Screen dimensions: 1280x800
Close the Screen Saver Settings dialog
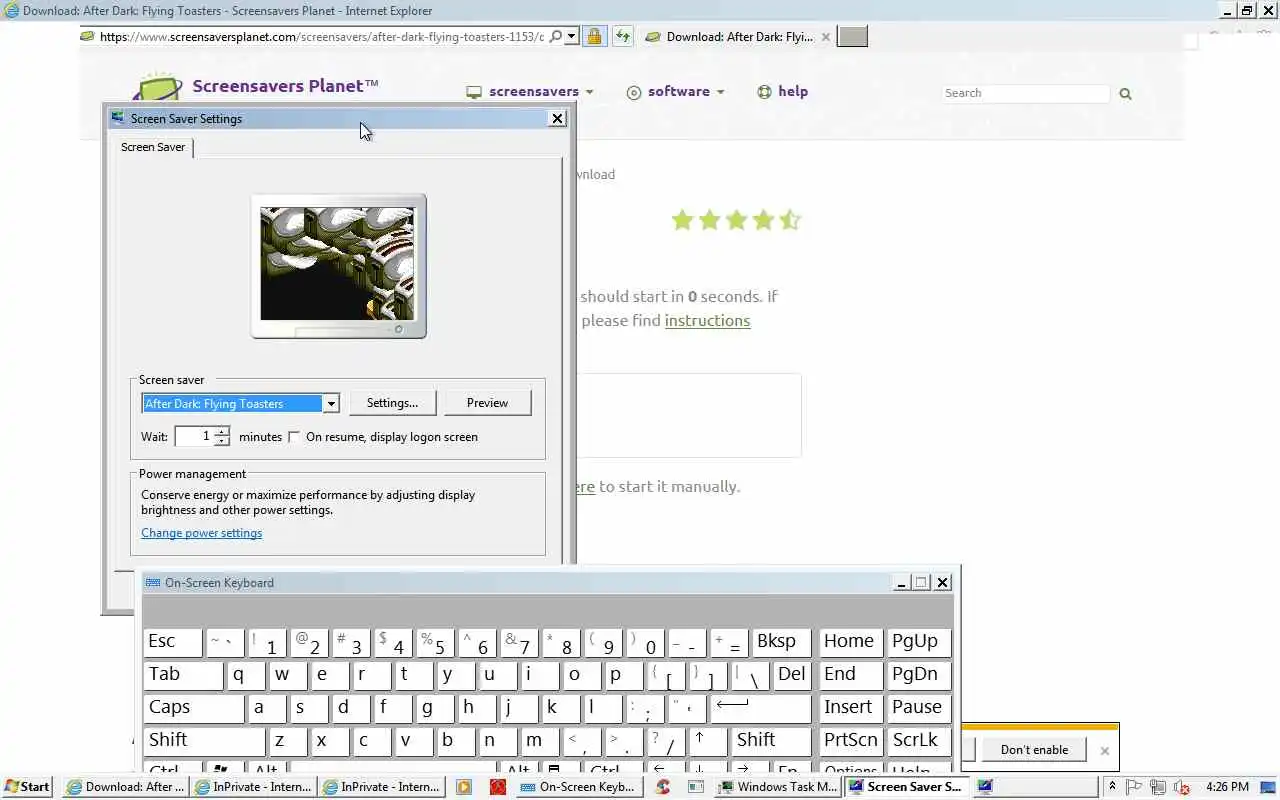[557, 118]
